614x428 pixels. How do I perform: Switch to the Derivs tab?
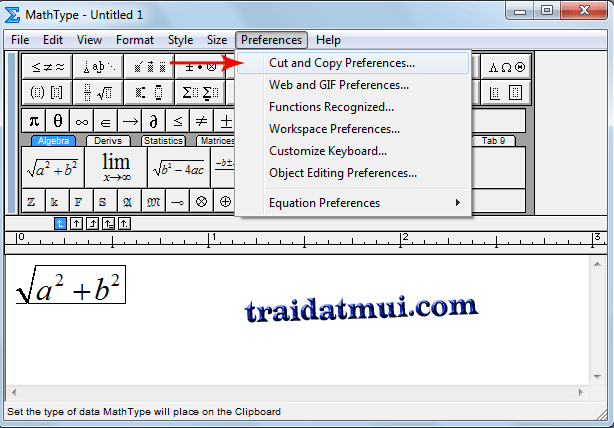tap(108, 141)
